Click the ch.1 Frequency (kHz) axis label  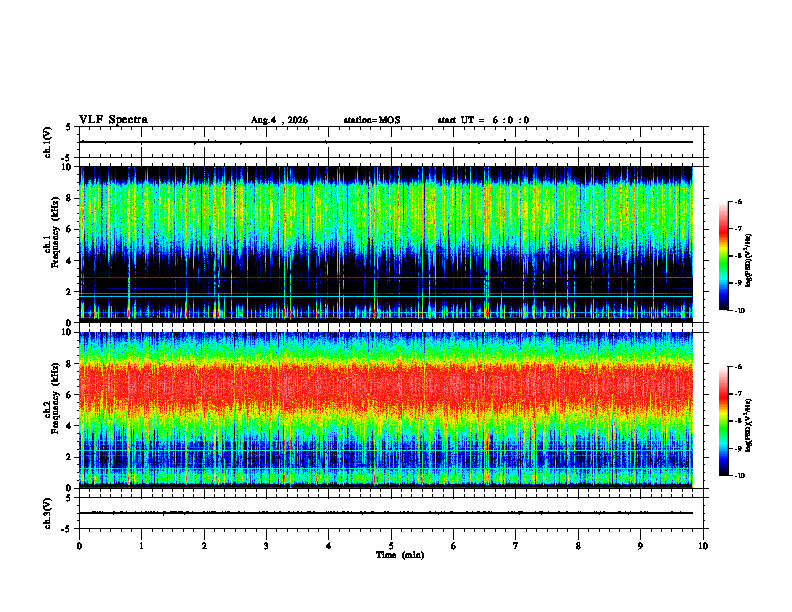pos(53,244)
